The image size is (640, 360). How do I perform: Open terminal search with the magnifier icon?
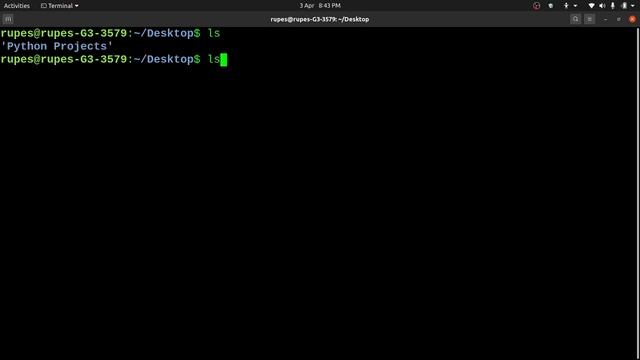pyautogui.click(x=576, y=19)
